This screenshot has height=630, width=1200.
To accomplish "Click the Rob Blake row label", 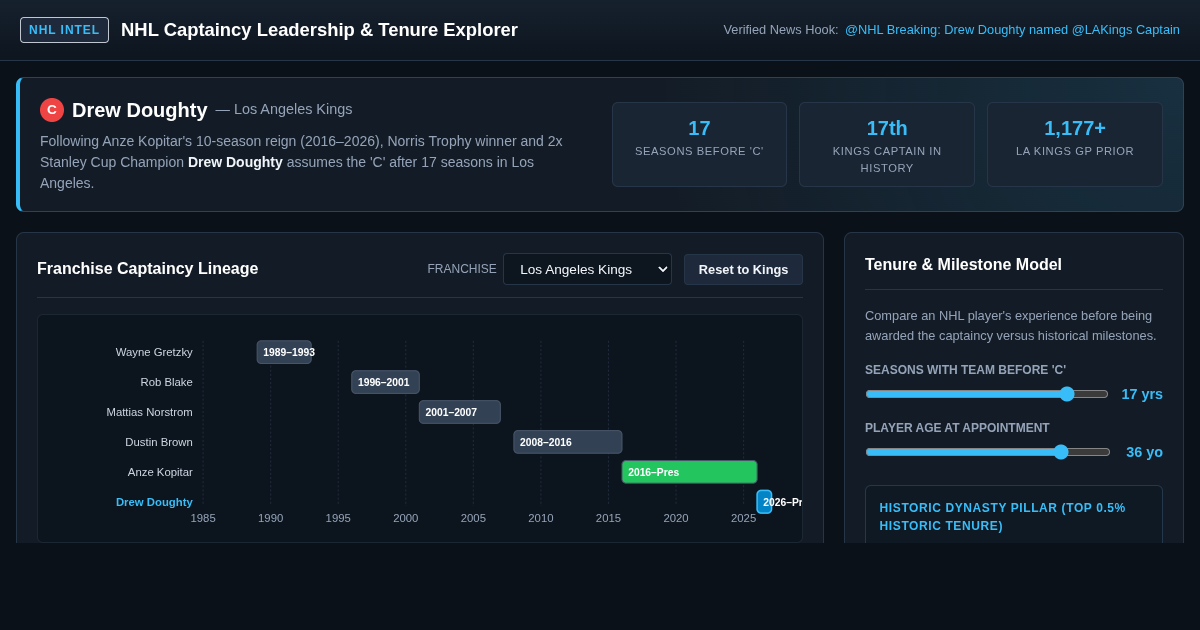I will 166,382.
